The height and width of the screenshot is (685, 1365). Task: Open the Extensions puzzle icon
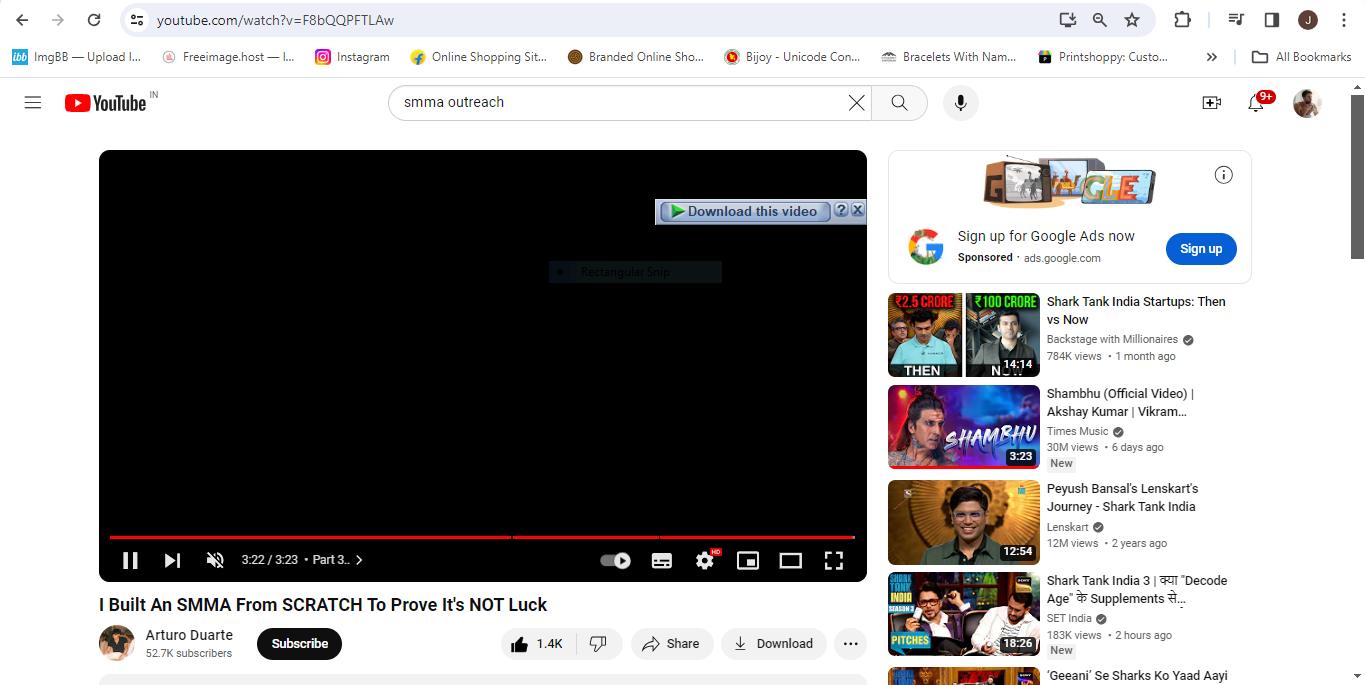coord(1182,20)
